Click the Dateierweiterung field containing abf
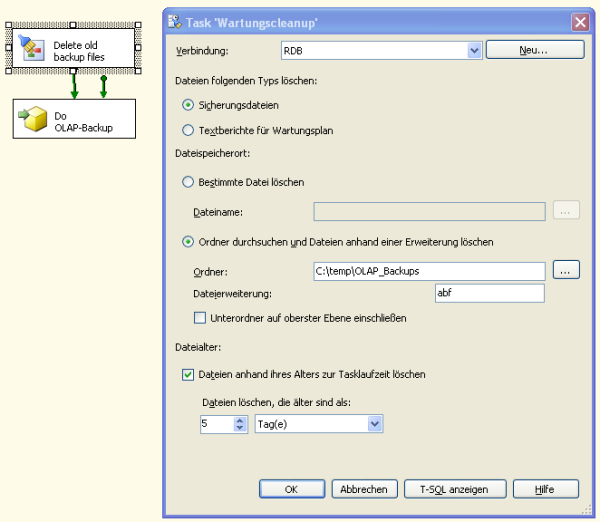 tap(489, 293)
